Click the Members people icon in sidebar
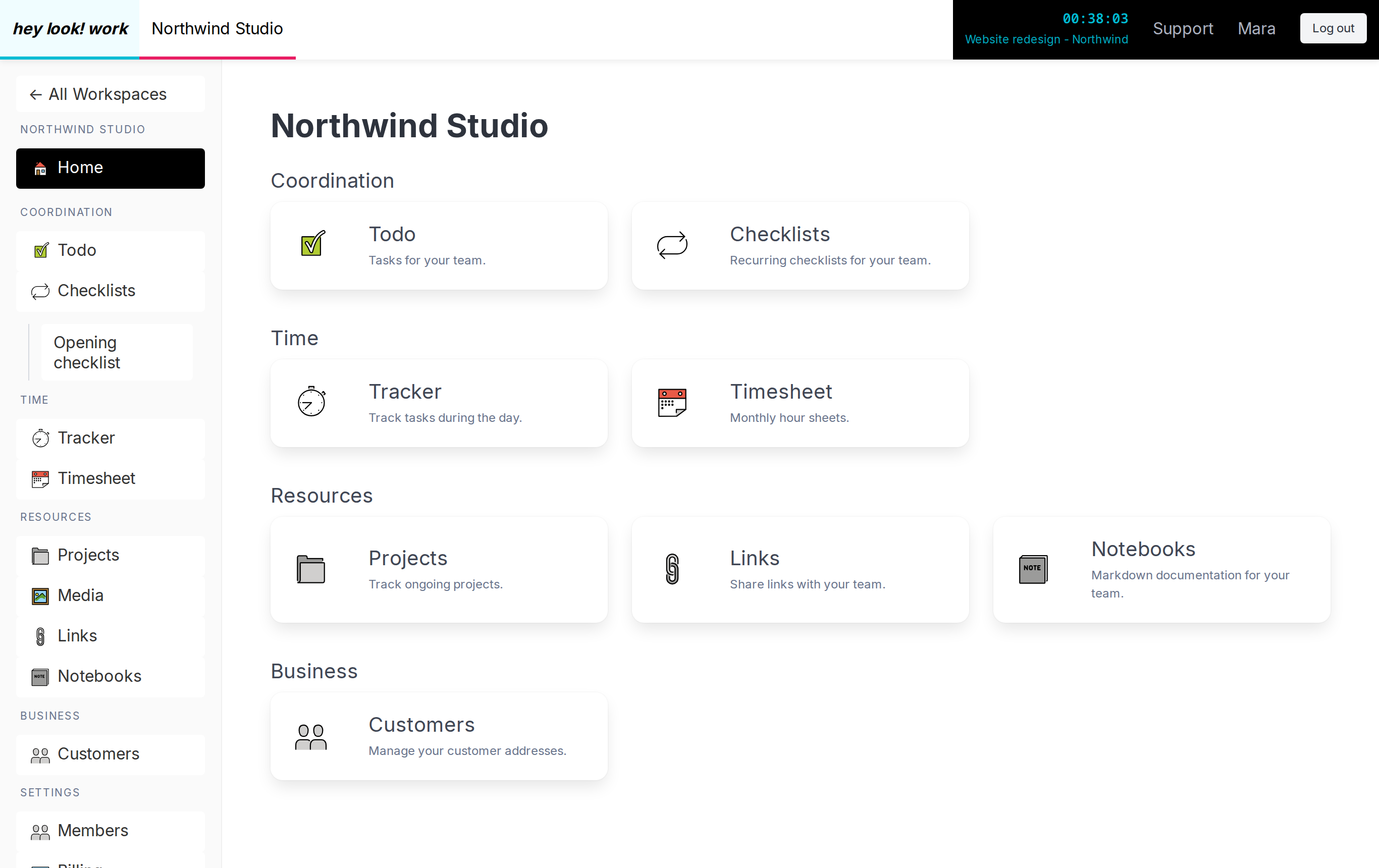 click(40, 832)
